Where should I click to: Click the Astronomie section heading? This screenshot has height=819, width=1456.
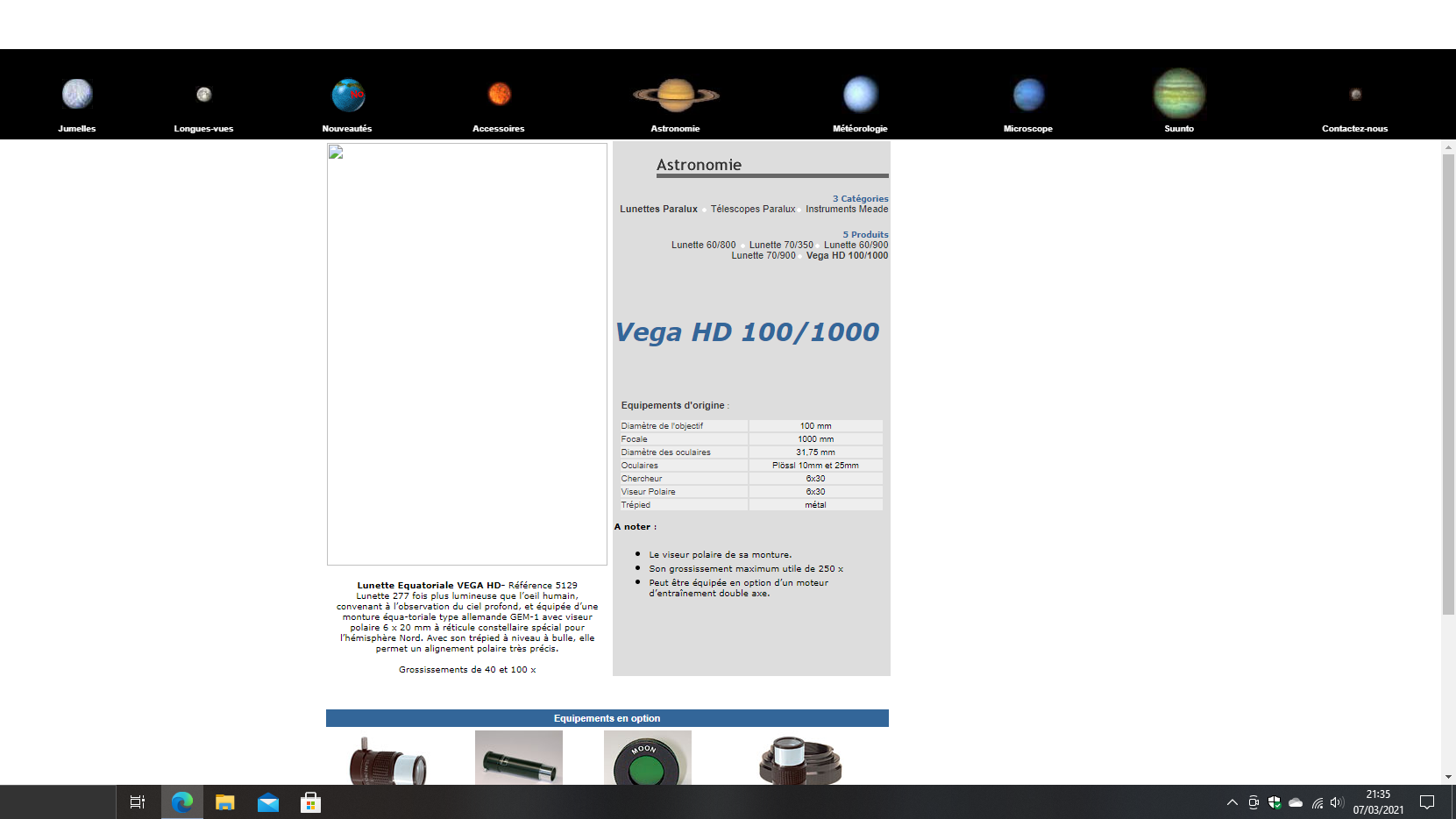click(x=699, y=165)
